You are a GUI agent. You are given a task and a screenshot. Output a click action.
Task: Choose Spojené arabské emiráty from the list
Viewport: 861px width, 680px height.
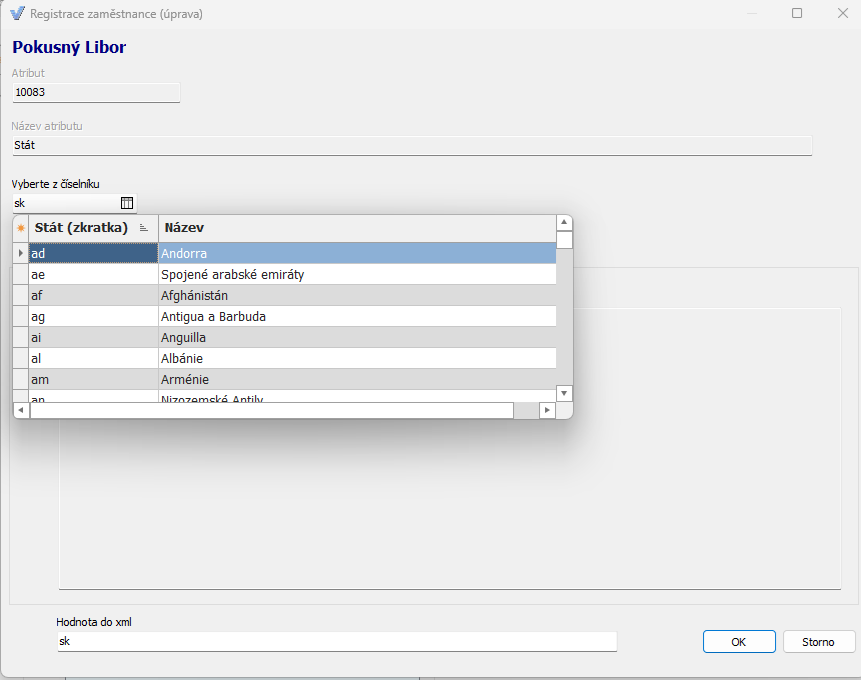pos(355,274)
